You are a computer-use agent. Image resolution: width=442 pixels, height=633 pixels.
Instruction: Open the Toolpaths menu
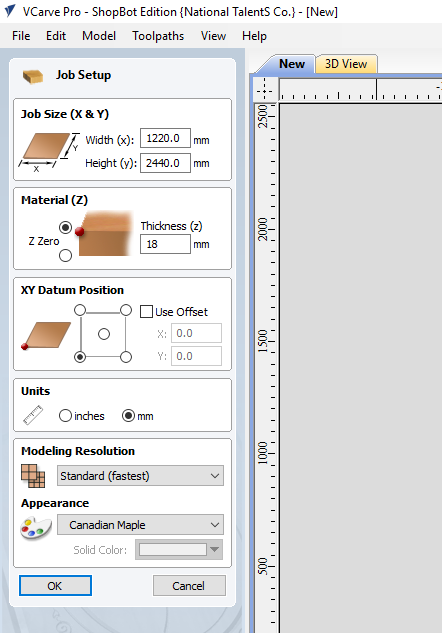pyautogui.click(x=158, y=36)
